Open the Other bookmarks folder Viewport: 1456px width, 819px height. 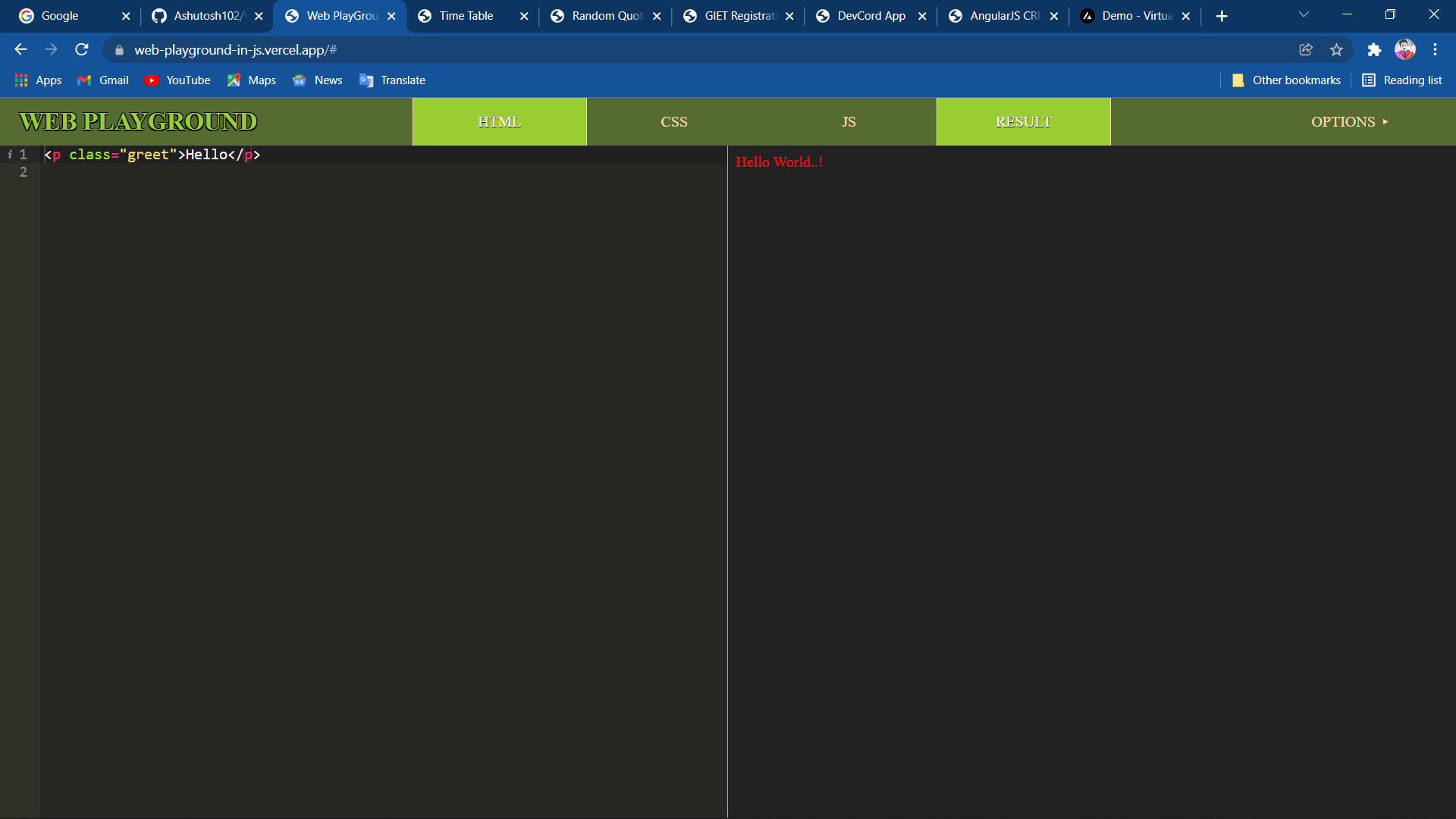1286,80
